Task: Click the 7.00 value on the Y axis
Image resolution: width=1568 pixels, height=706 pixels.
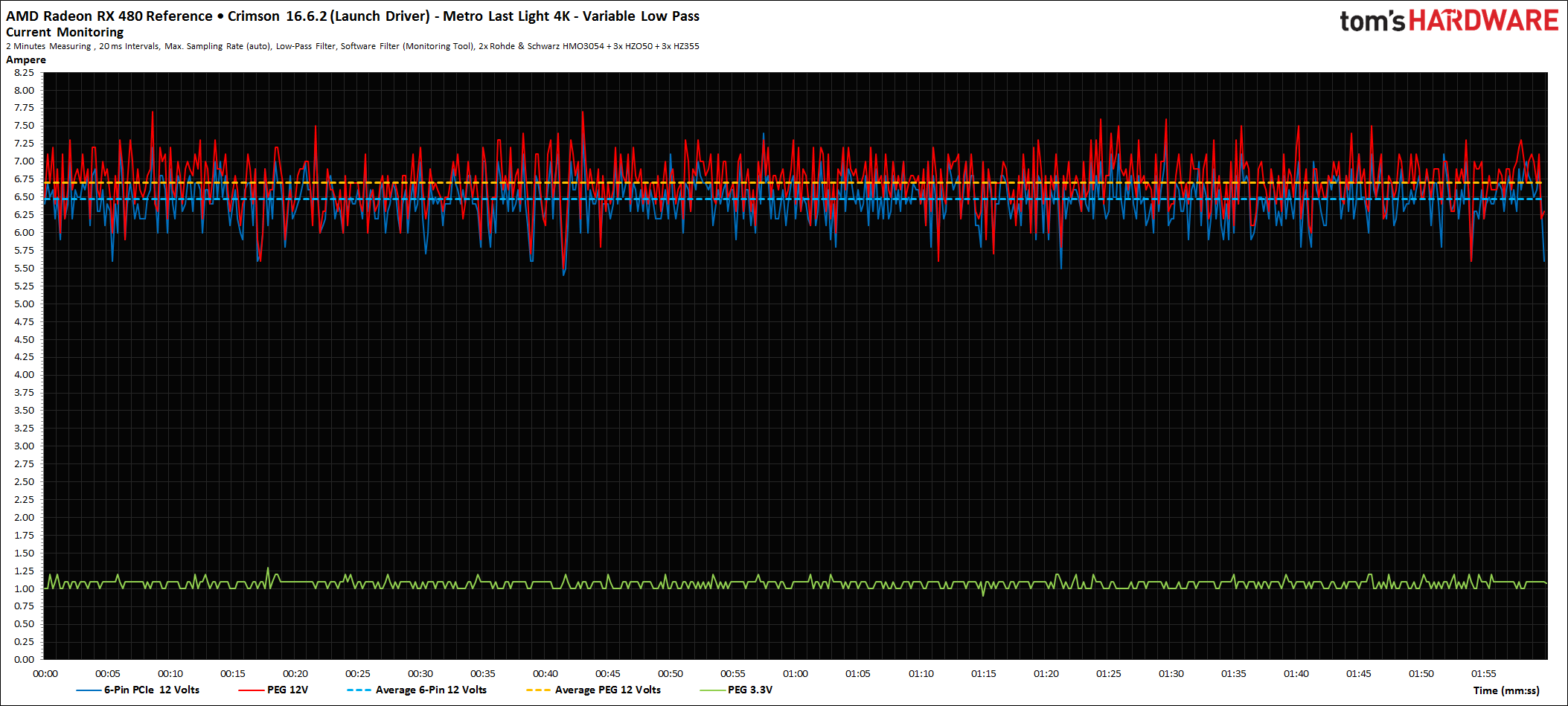Action: (x=24, y=161)
